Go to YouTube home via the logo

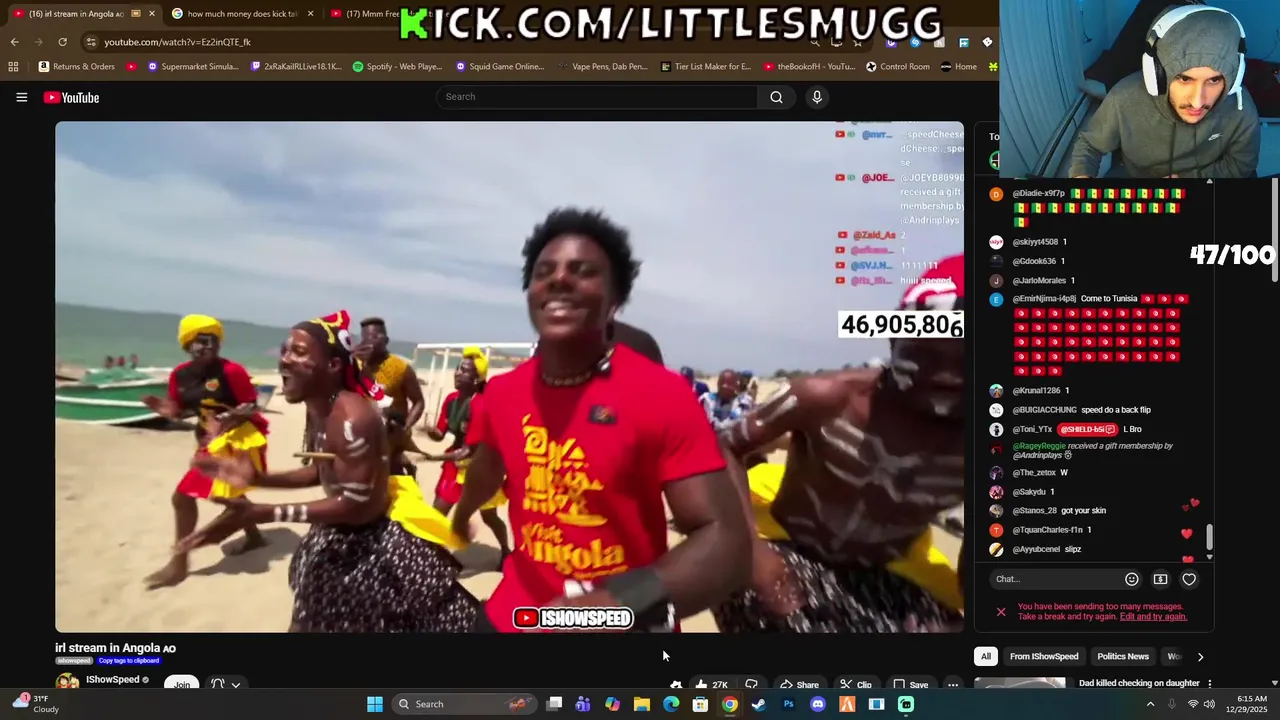coord(71,97)
